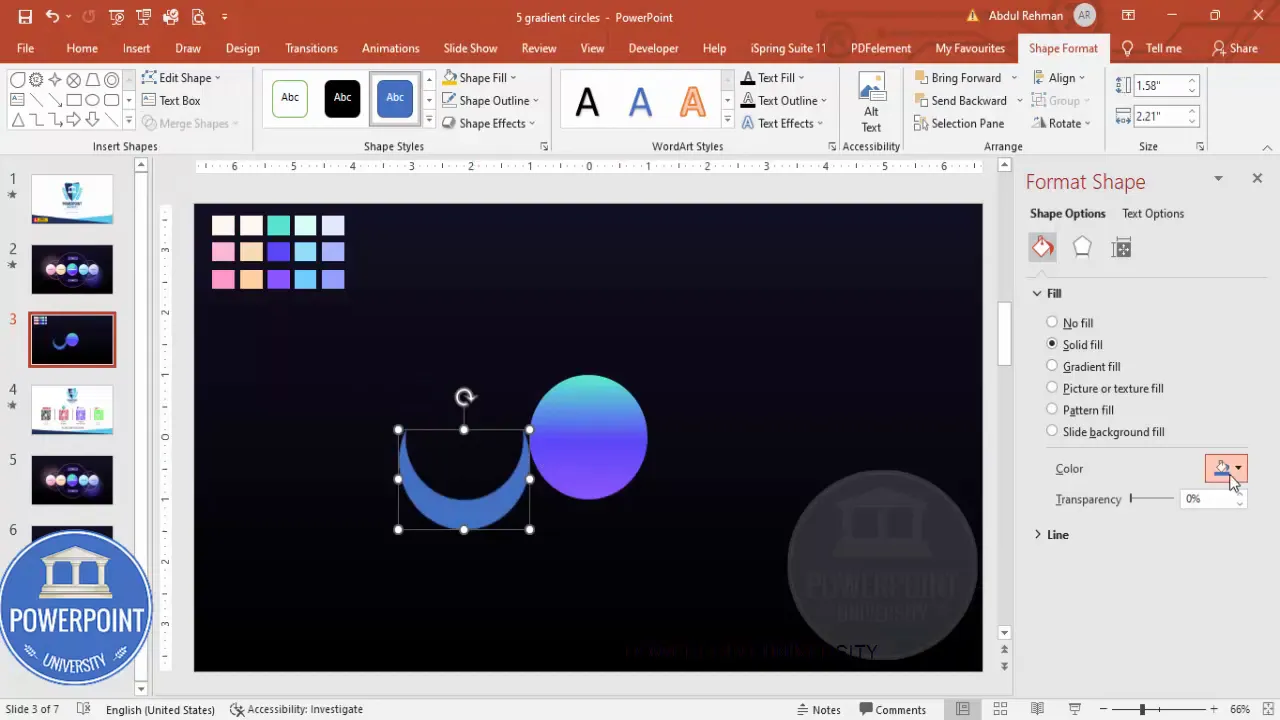The width and height of the screenshot is (1280, 720).
Task: Open the Size & Properties tab icon
Action: coord(1121,247)
